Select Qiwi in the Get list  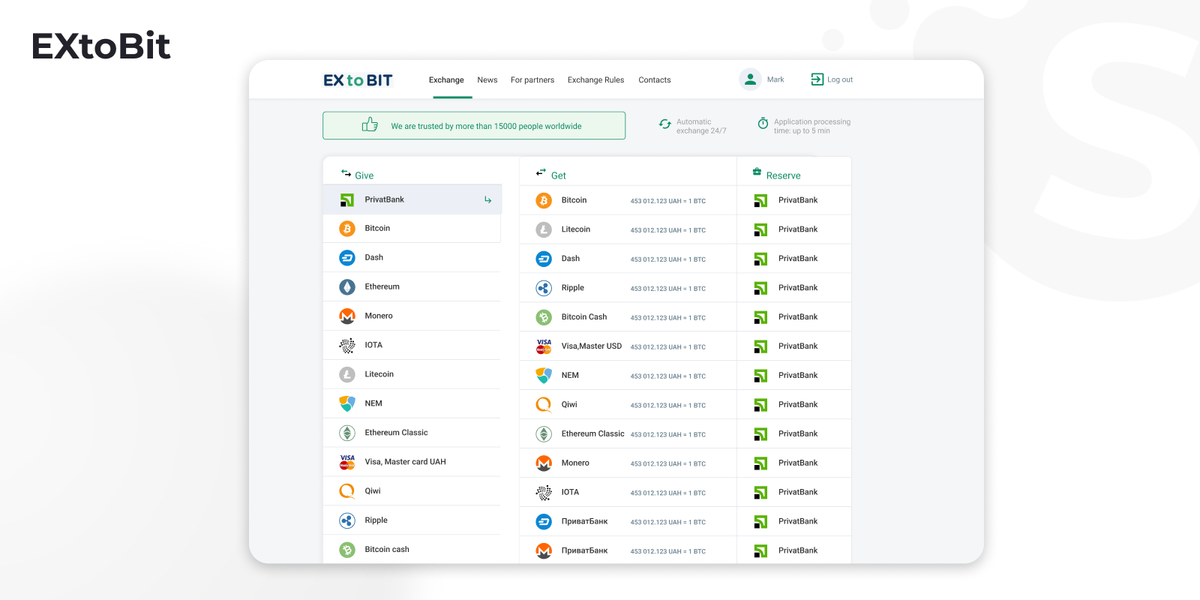(628, 404)
